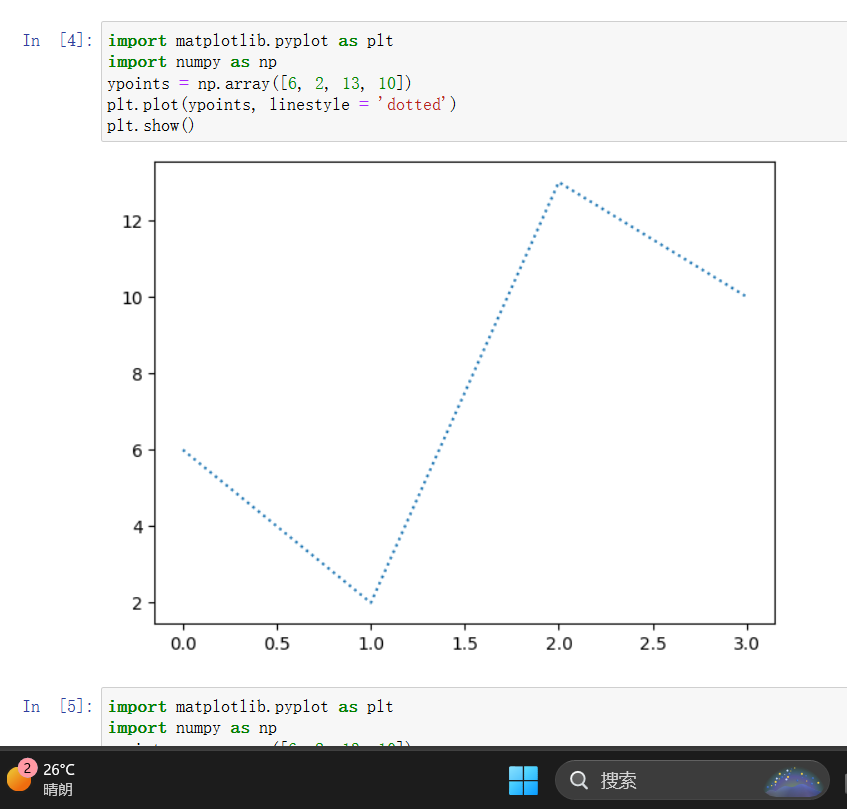
Task: Click the In [5] prompt label
Action: click(x=58, y=706)
